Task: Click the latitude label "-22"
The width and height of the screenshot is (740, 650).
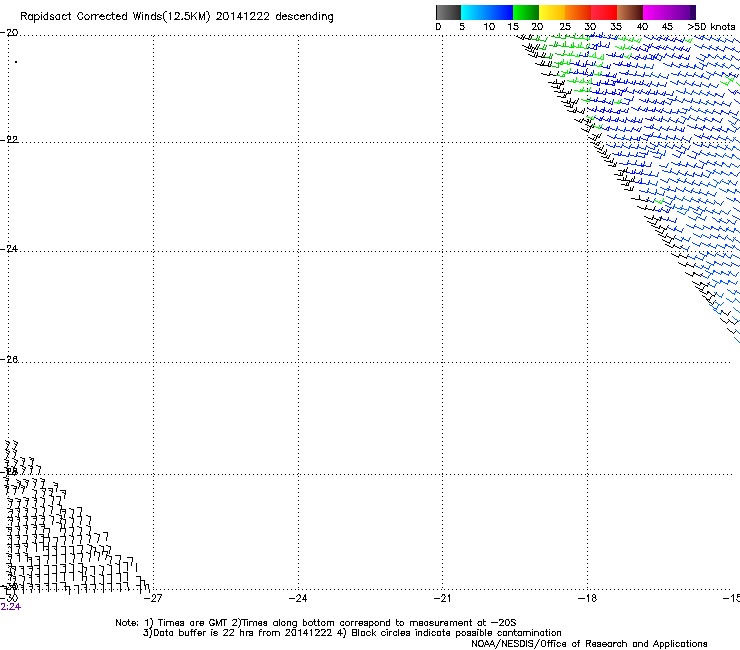Action: (9, 140)
